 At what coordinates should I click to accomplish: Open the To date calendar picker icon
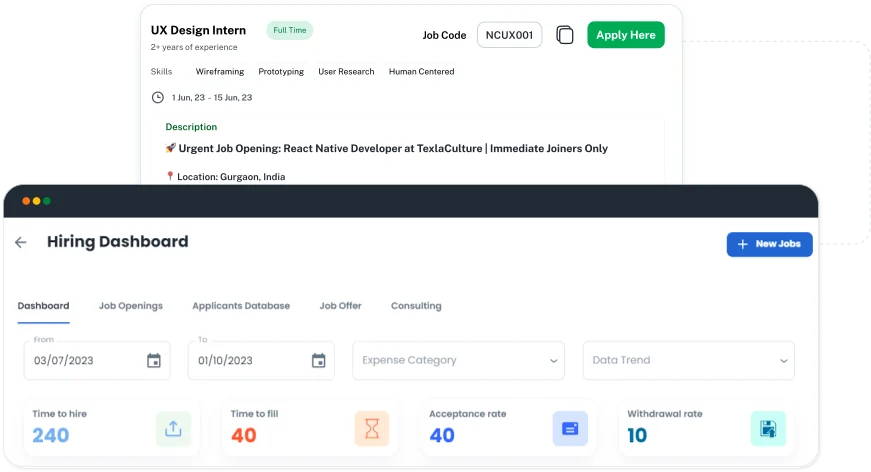tap(318, 360)
